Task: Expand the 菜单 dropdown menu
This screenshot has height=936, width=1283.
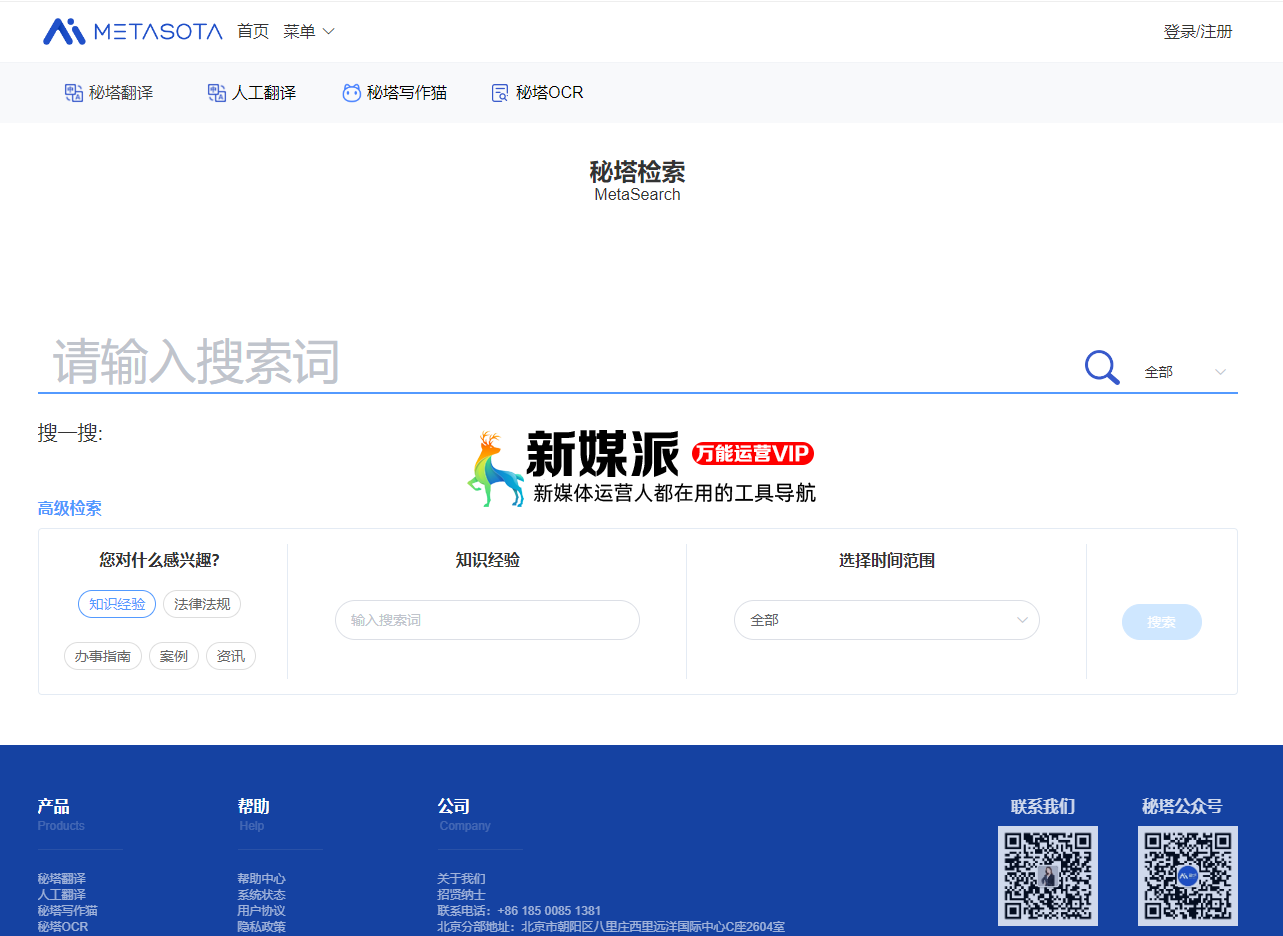Action: 309,32
